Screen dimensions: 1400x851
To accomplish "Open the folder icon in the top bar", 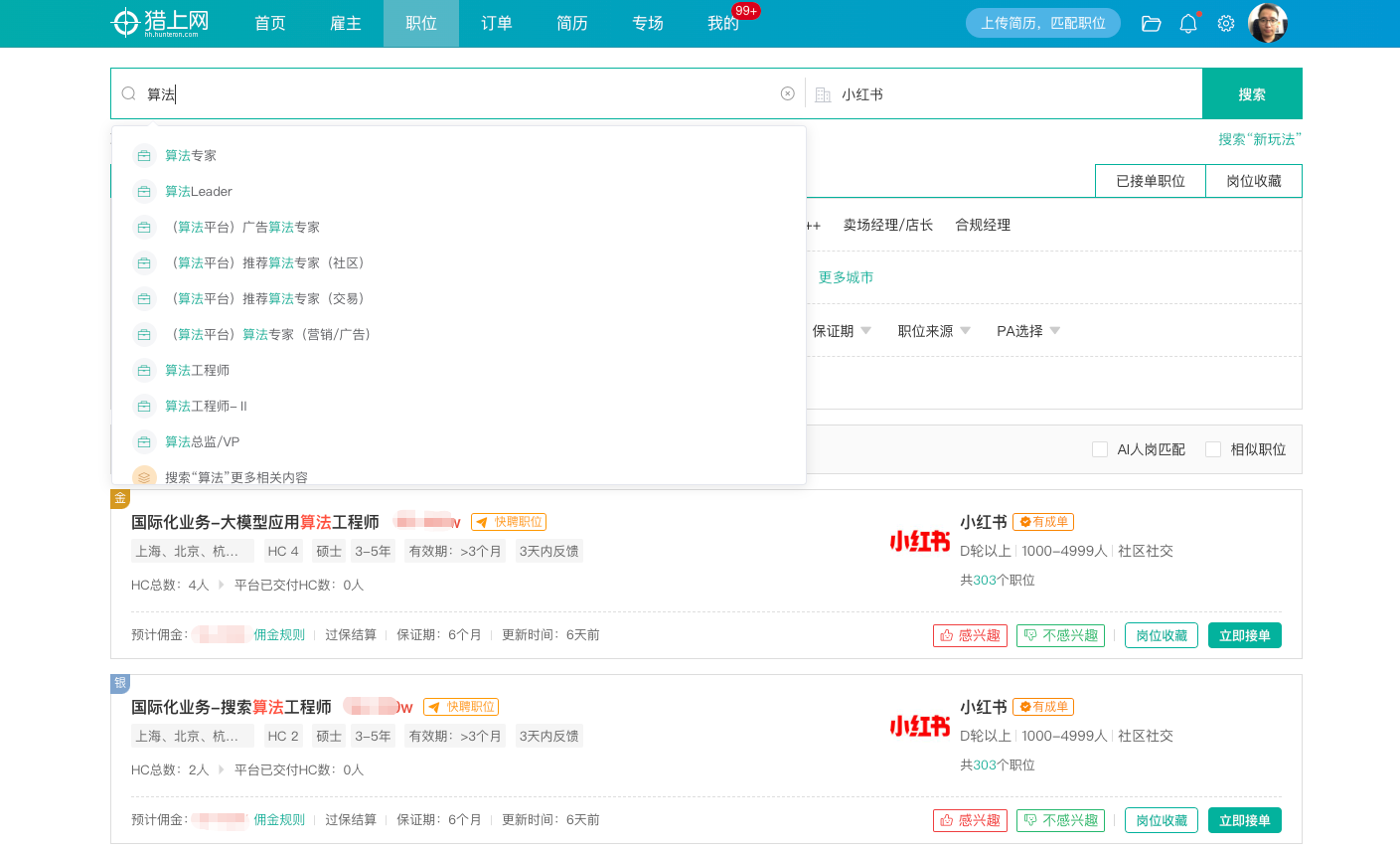I will (x=1151, y=23).
